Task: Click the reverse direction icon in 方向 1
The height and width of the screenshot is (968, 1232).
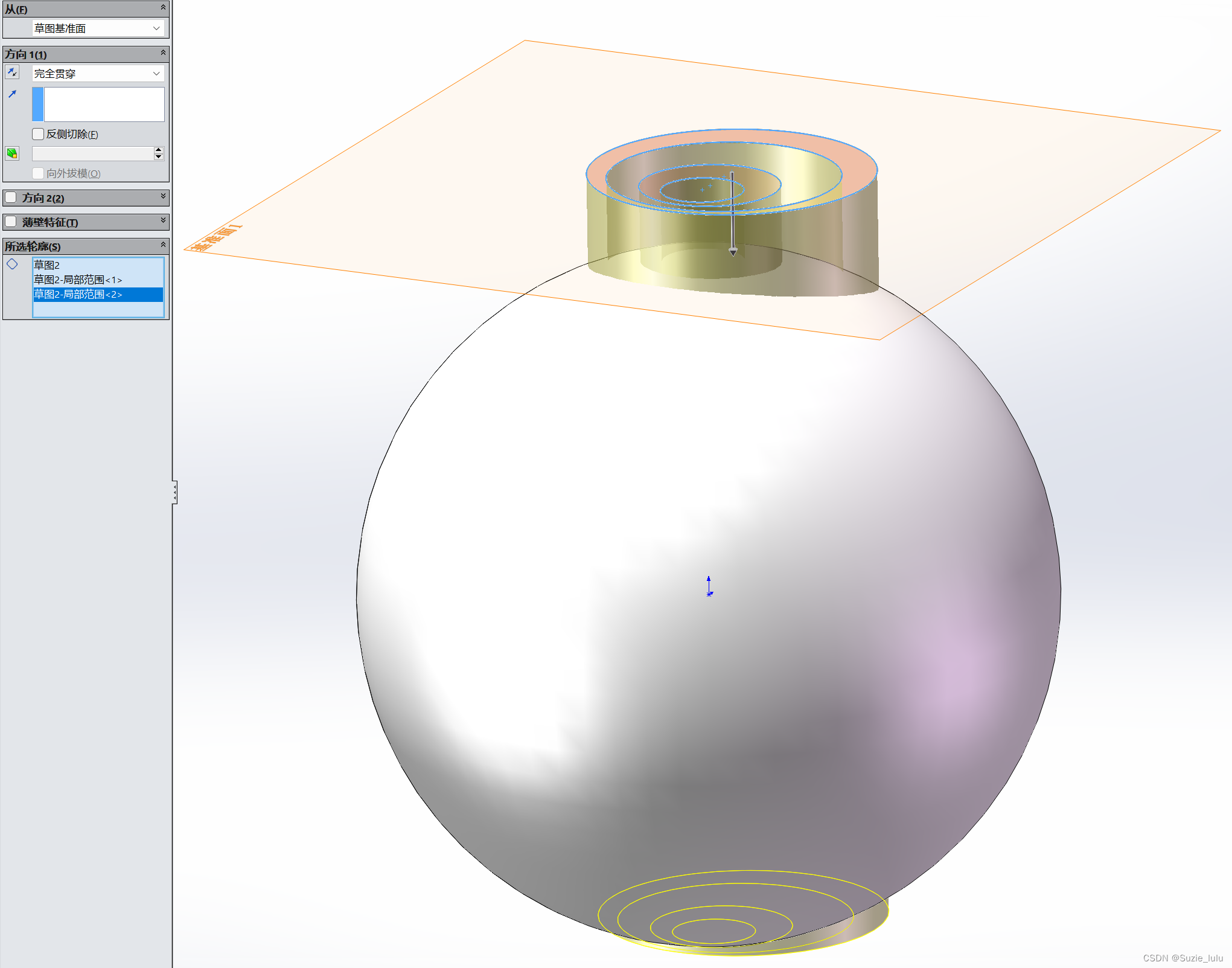Action: coord(12,73)
